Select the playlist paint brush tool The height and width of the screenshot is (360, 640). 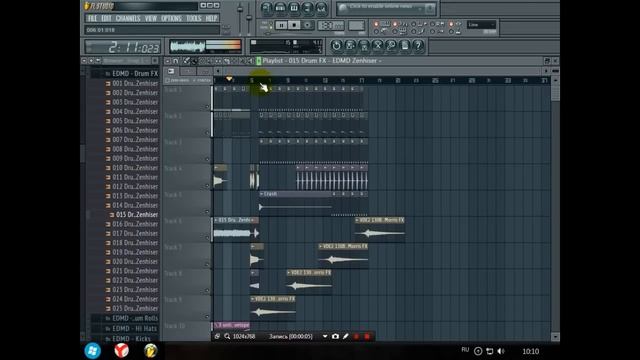pyautogui.click(x=194, y=61)
